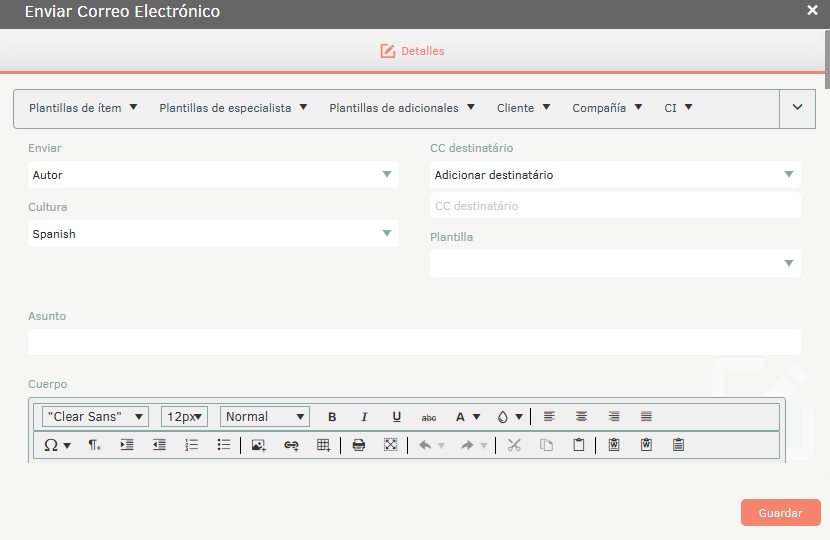The width and height of the screenshot is (830, 540).
Task: Toggle italic text formatting
Action: [x=364, y=417]
